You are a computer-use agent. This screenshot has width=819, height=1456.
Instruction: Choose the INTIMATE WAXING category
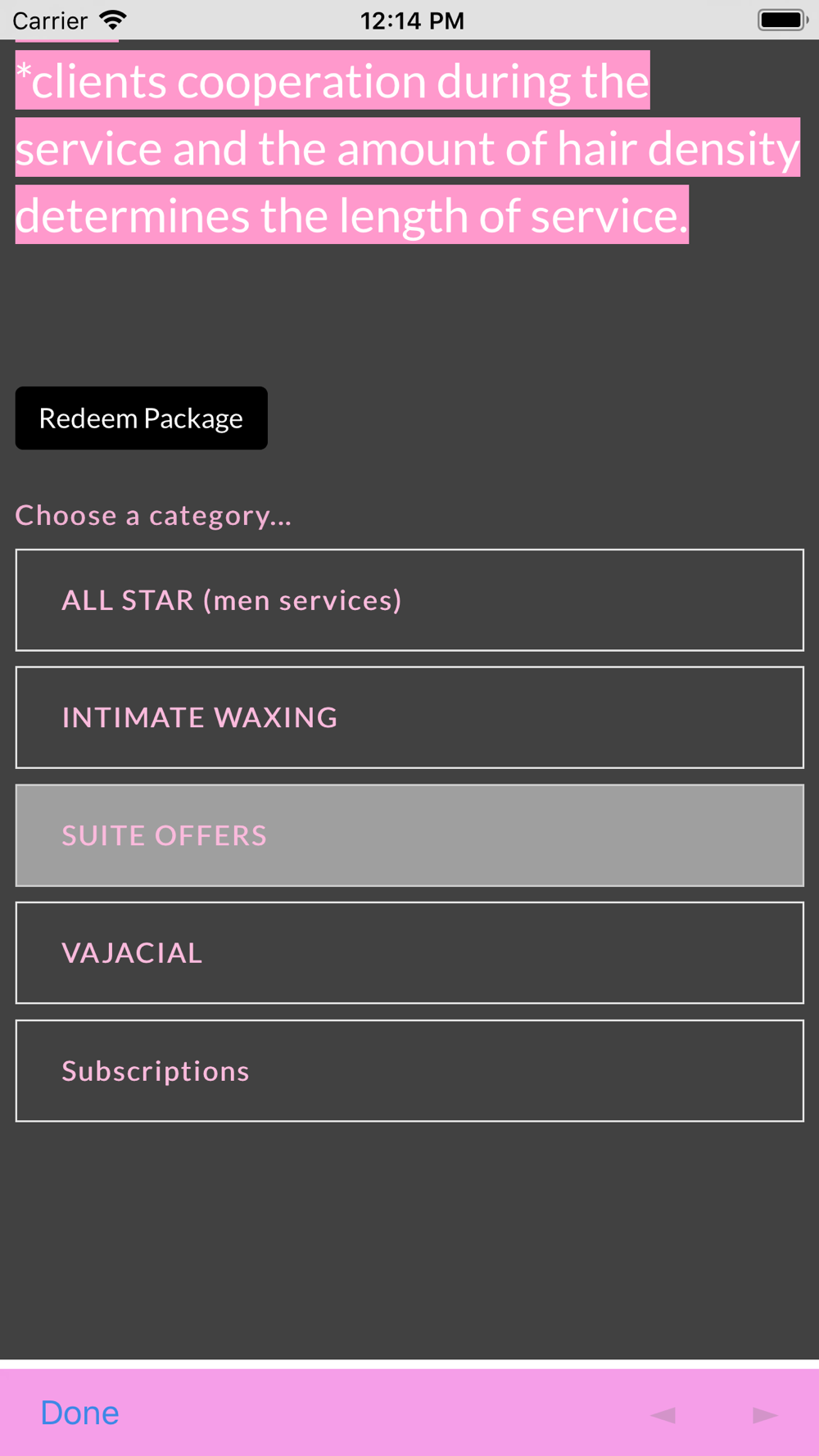[409, 717]
